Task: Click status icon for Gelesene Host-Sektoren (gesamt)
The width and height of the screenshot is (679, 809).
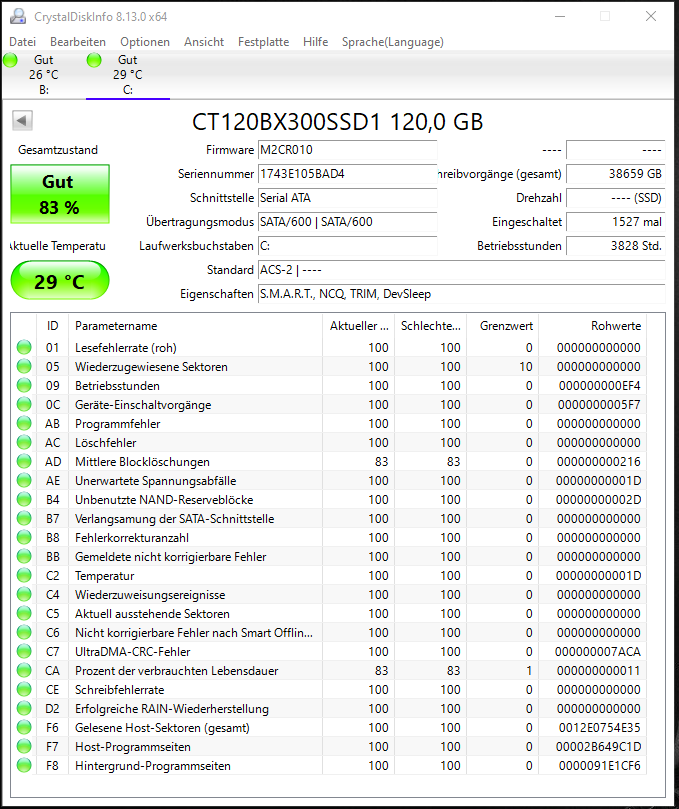Action: (24, 727)
